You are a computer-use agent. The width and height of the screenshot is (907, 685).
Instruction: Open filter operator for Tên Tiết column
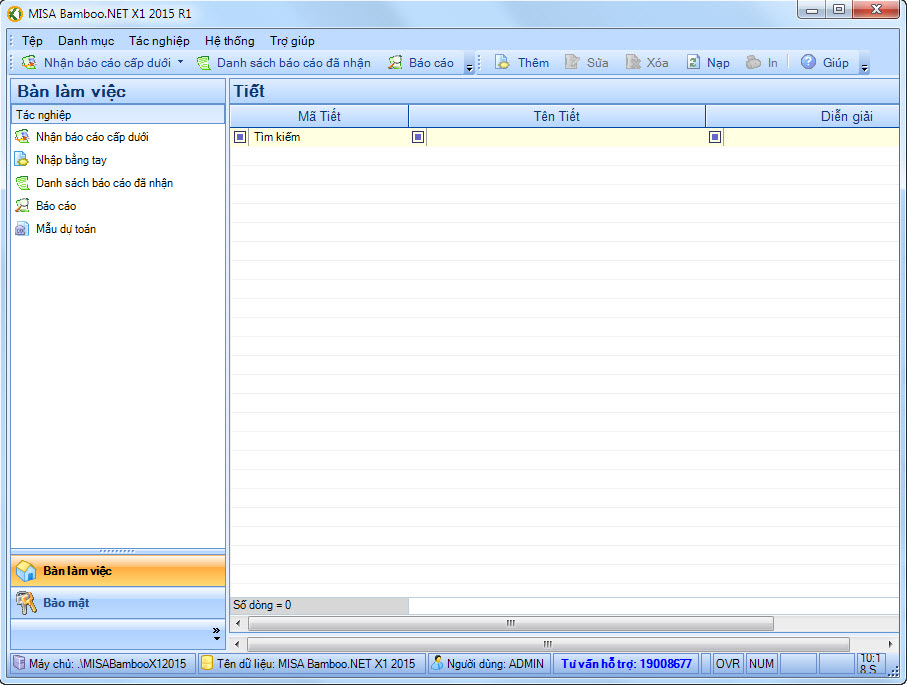point(418,137)
